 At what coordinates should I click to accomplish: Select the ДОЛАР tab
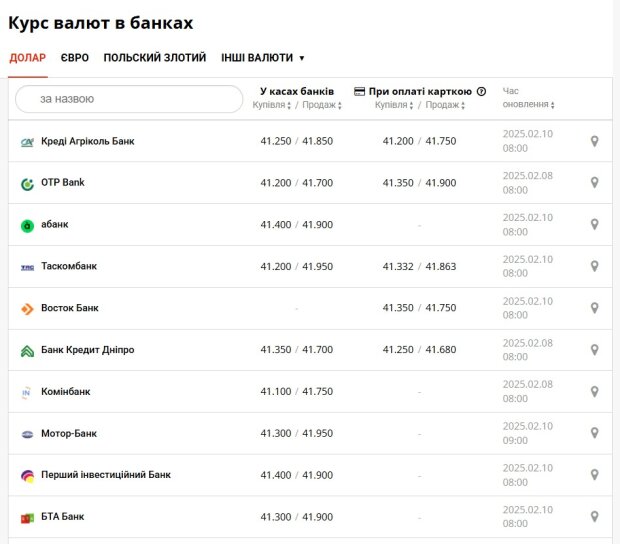coord(28,58)
